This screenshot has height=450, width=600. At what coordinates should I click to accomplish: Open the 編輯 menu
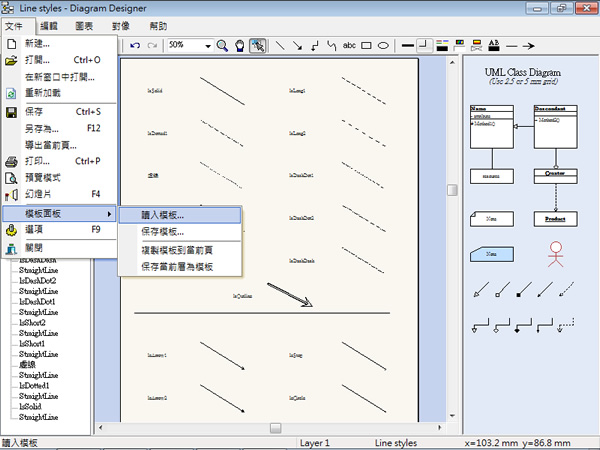tap(50, 25)
